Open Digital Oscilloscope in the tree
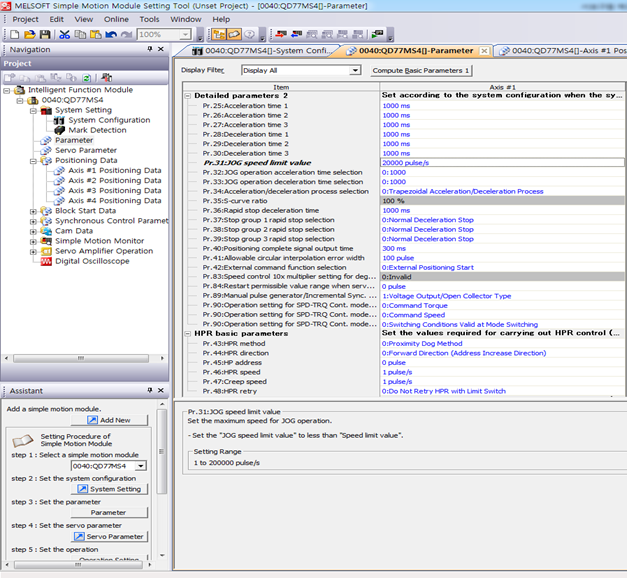 (x=92, y=261)
